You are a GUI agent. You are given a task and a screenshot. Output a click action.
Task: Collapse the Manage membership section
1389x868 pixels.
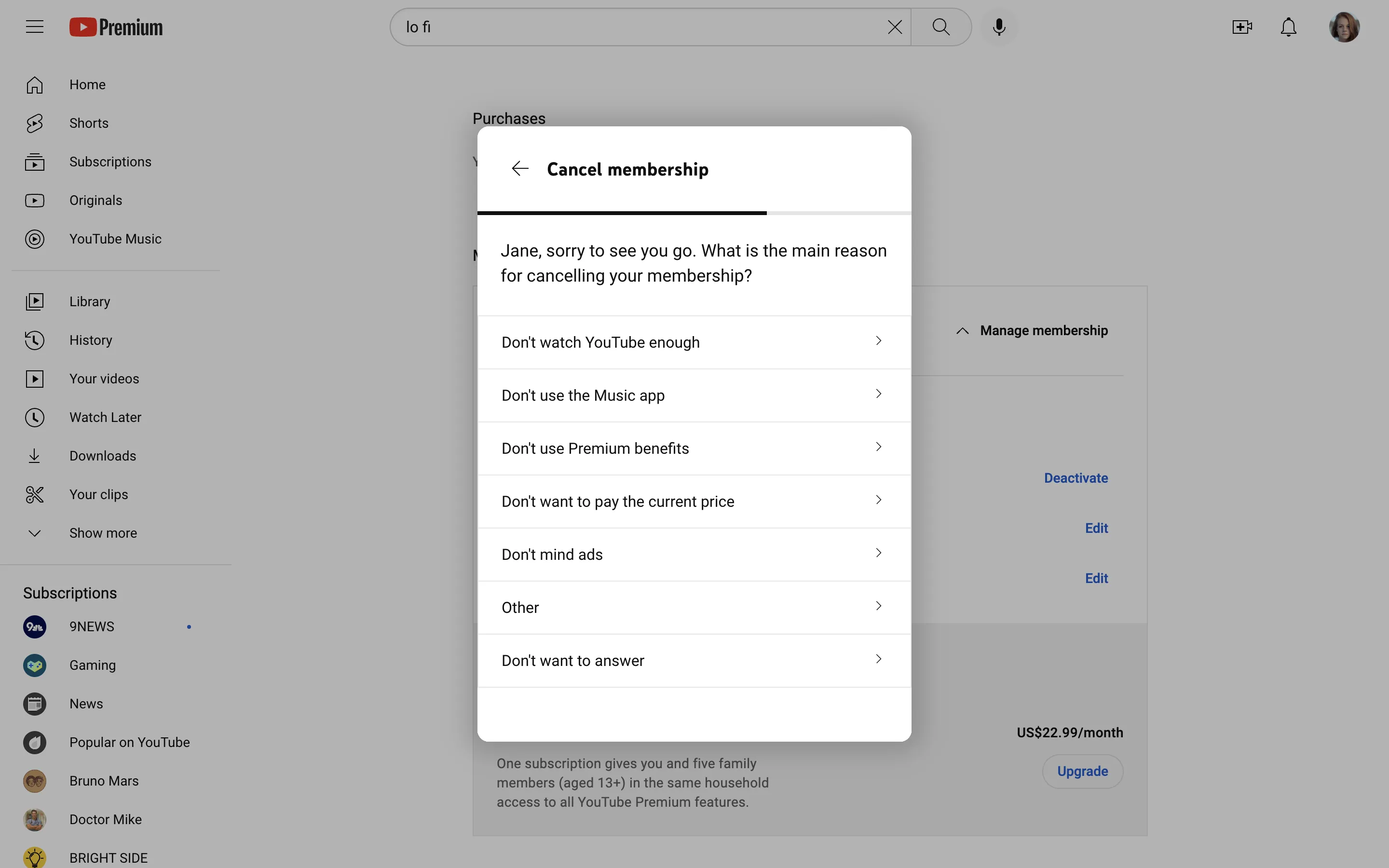(x=1032, y=331)
